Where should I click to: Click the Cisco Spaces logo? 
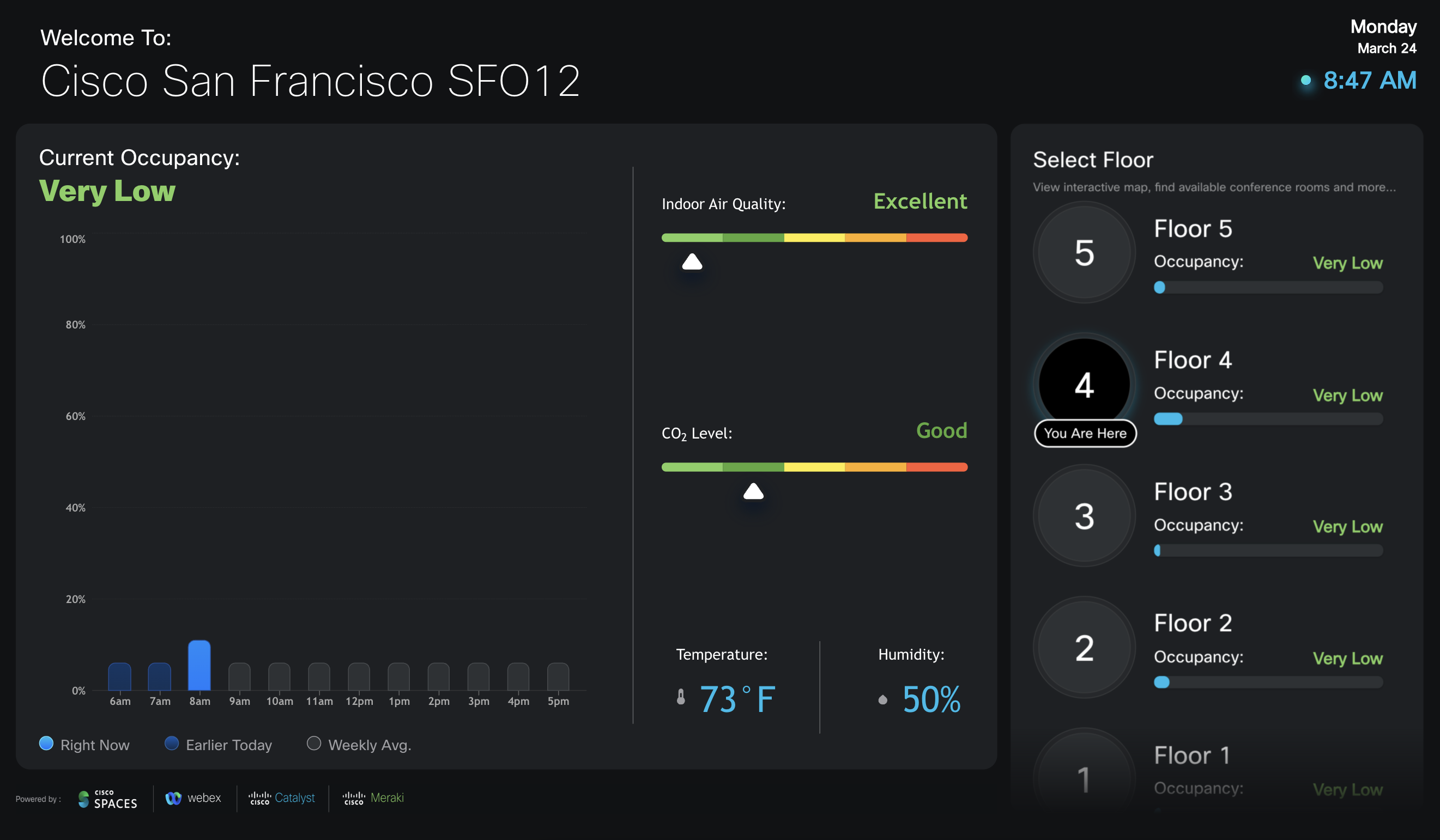(106, 798)
